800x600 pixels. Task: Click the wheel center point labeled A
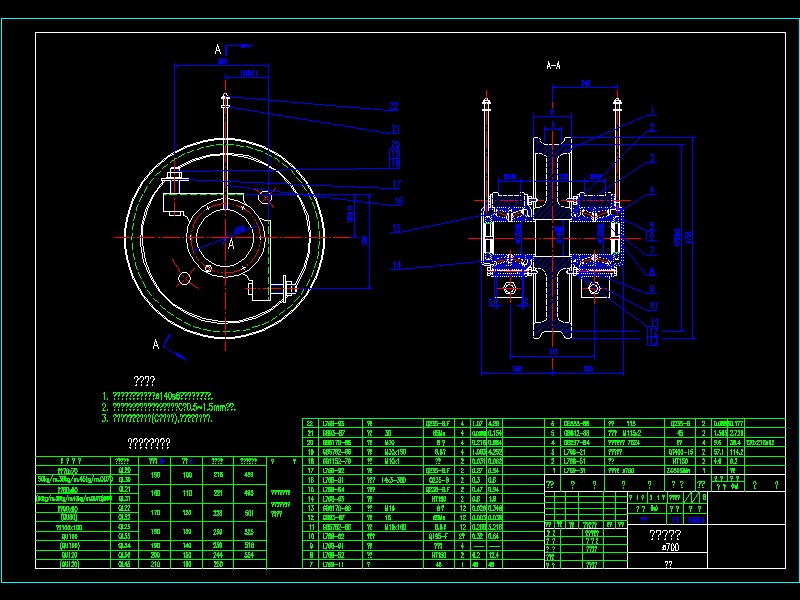pos(231,244)
